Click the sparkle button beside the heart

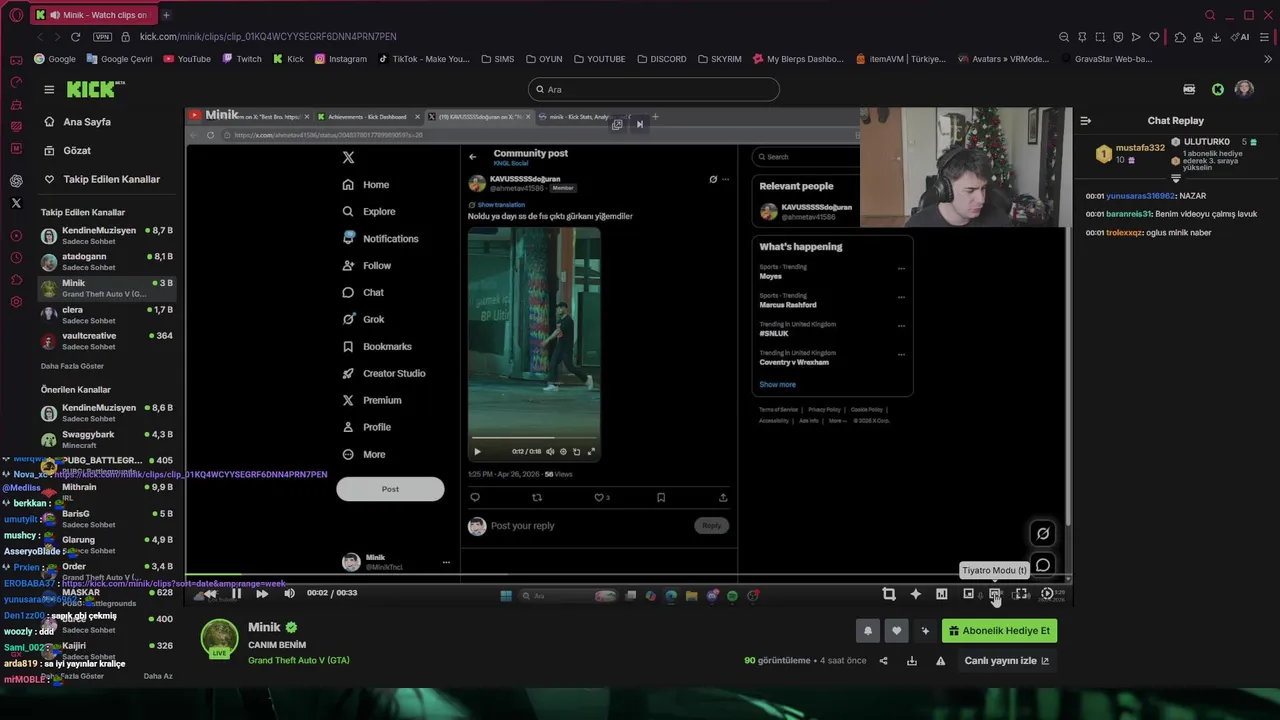click(x=925, y=631)
